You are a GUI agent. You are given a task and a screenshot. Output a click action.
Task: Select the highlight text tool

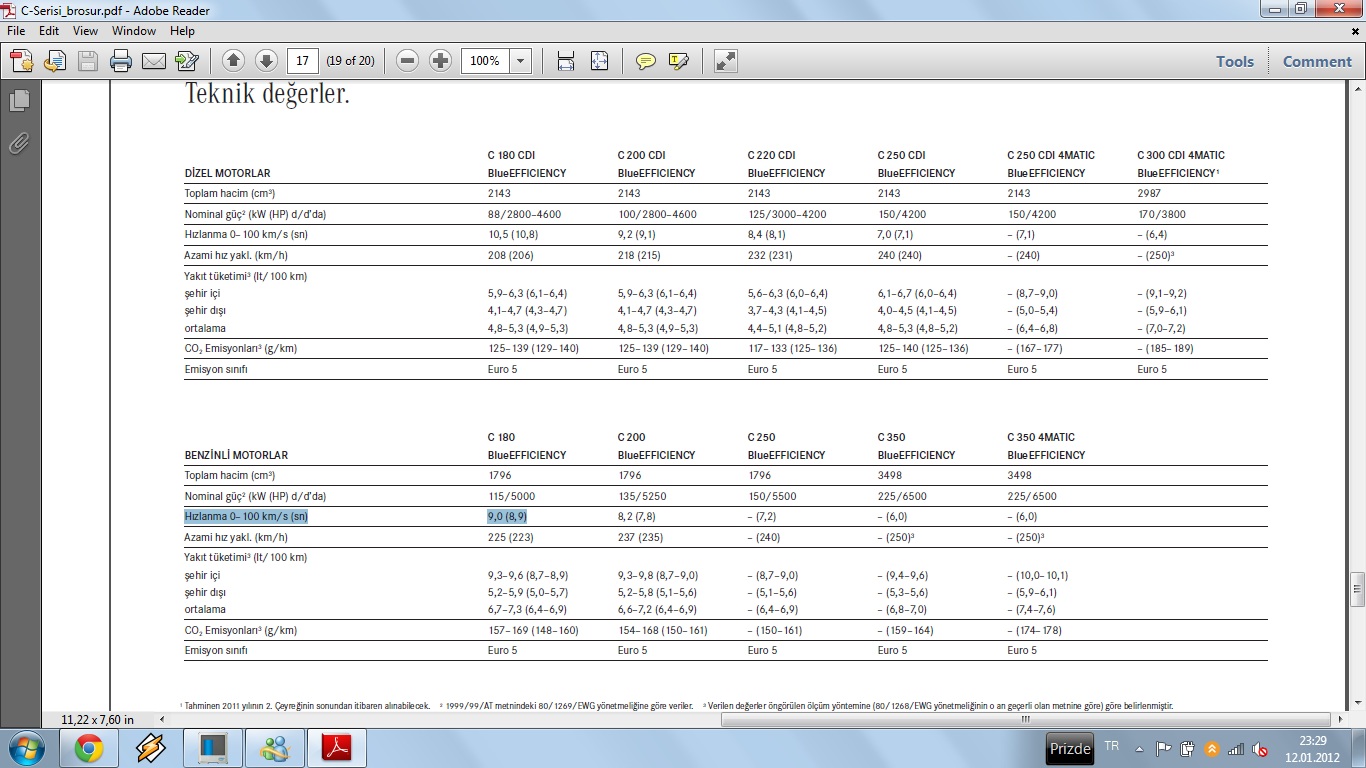(678, 61)
